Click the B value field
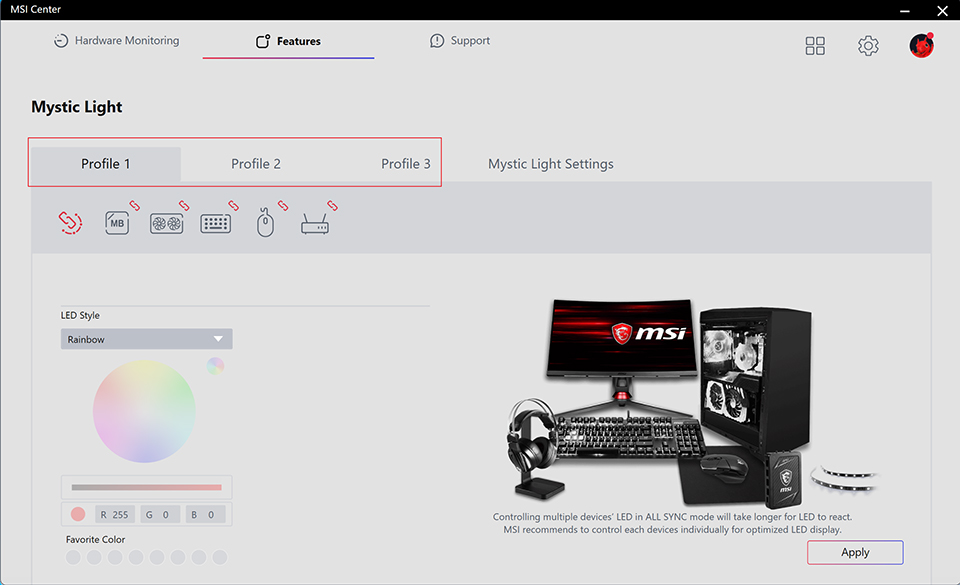 pyautogui.click(x=205, y=515)
